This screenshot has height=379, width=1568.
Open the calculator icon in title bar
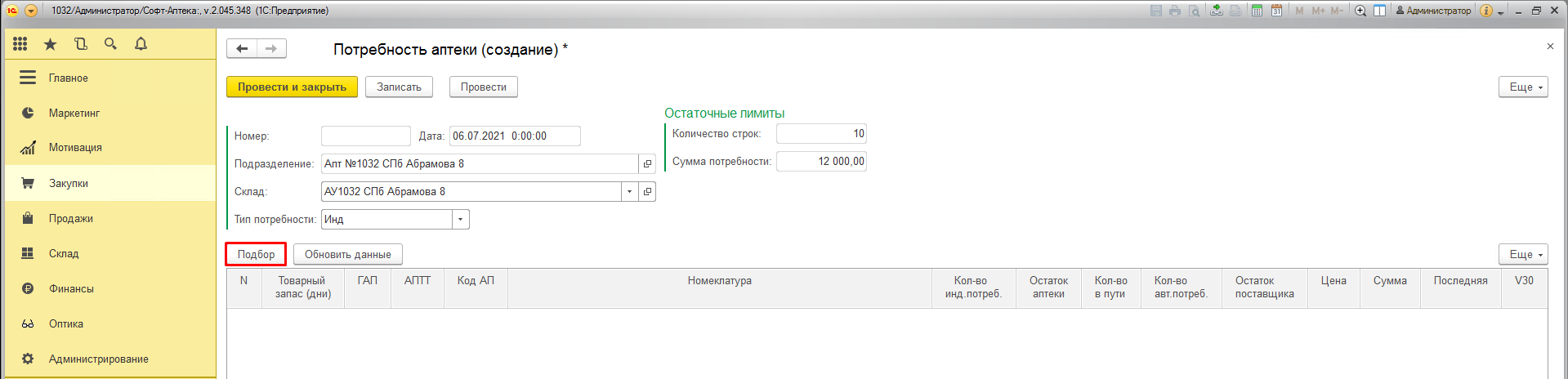click(1257, 11)
